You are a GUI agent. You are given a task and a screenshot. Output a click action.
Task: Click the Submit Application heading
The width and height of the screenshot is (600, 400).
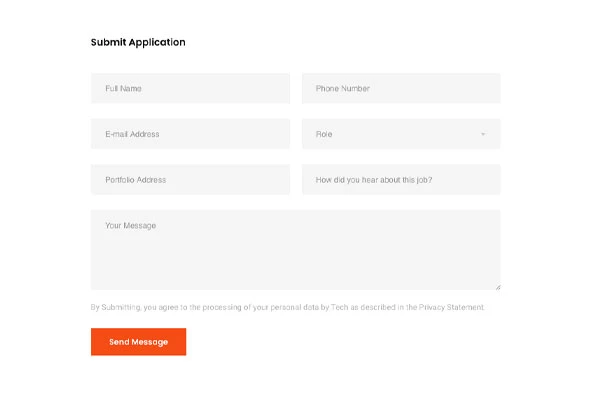[138, 42]
